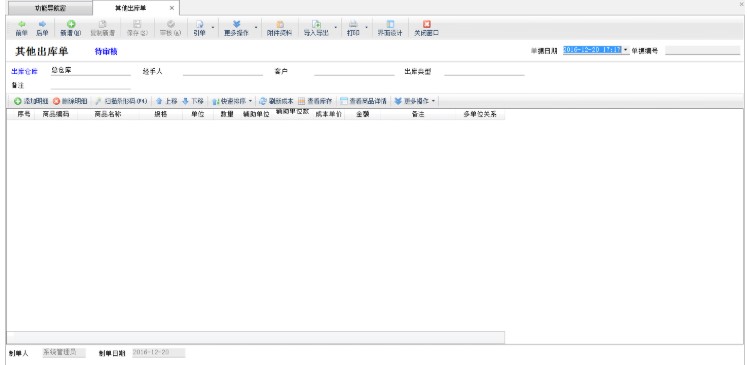Click the 金额 column header
747x365 pixels.
click(363, 115)
